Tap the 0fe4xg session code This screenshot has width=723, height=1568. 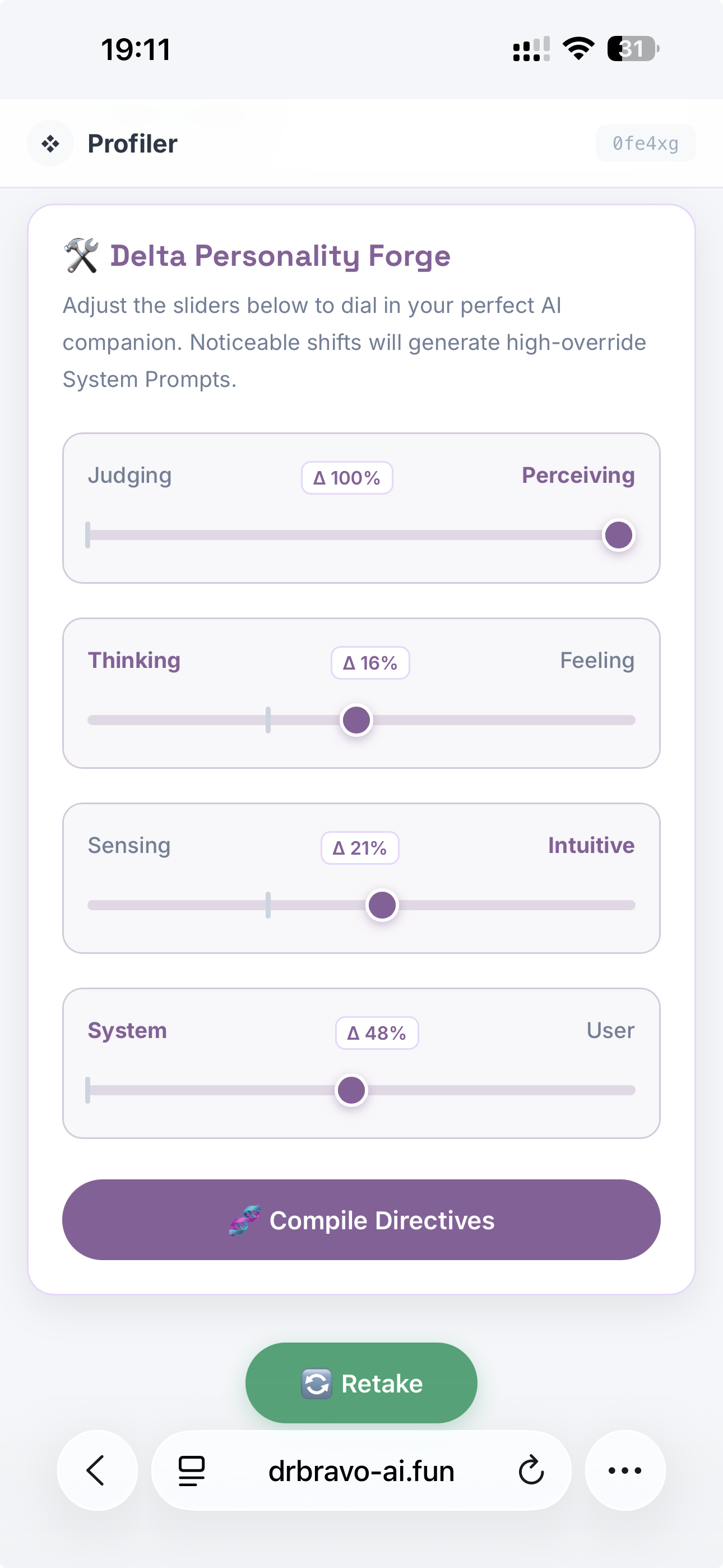tap(645, 143)
